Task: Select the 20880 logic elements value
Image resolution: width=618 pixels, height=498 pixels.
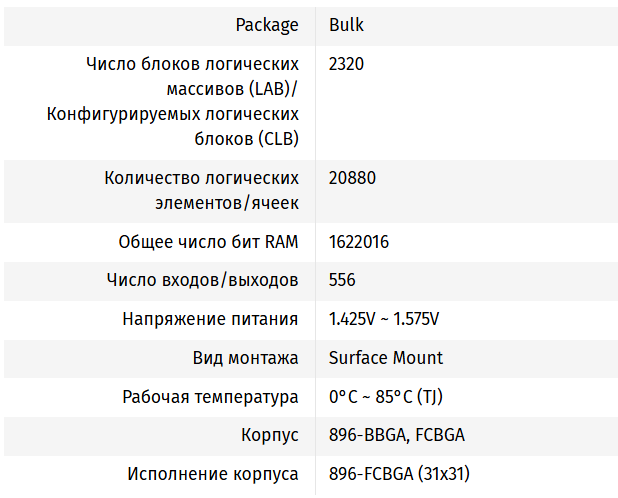Action: point(352,178)
